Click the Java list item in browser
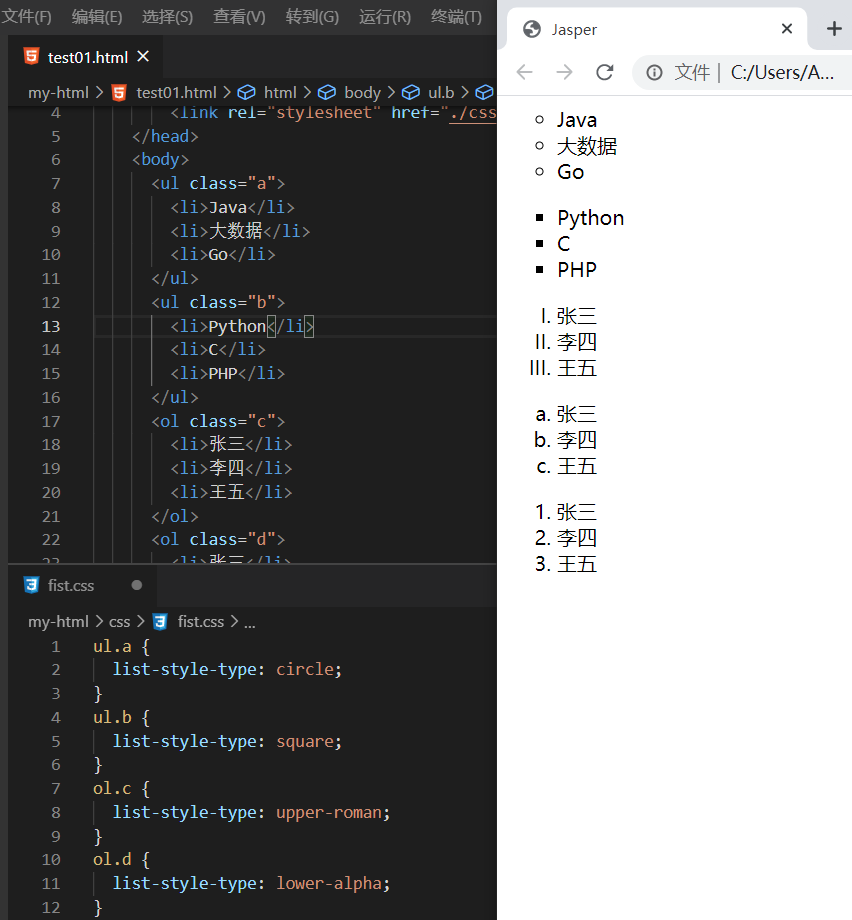Viewport: 852px width, 920px height. [577, 120]
